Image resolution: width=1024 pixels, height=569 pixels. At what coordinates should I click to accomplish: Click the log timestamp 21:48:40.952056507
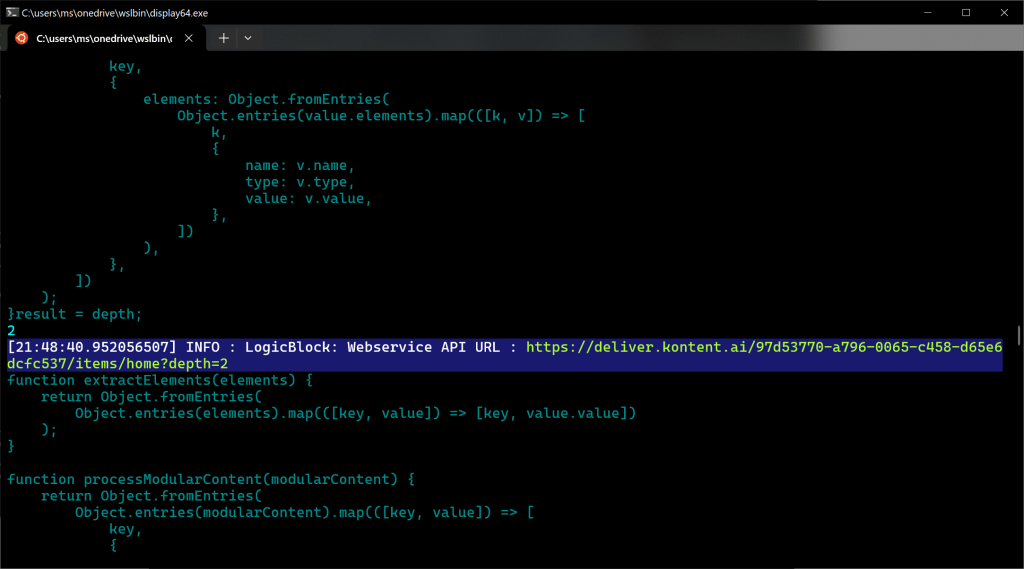point(92,347)
